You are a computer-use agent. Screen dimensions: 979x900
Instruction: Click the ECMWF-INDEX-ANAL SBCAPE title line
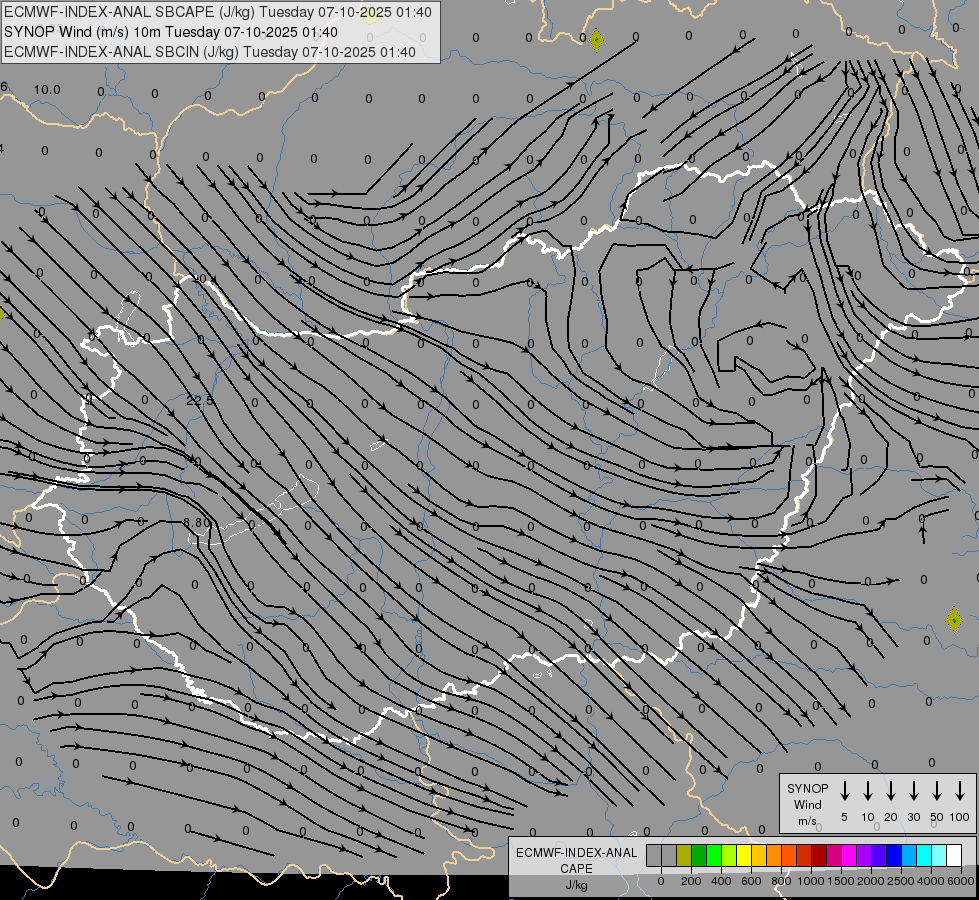click(218, 12)
